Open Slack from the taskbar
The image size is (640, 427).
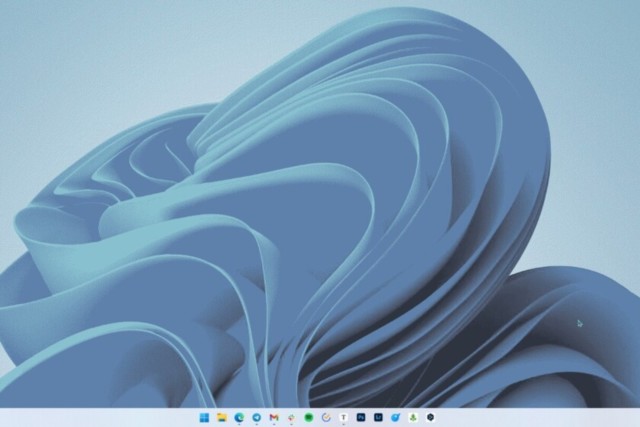tap(291, 417)
